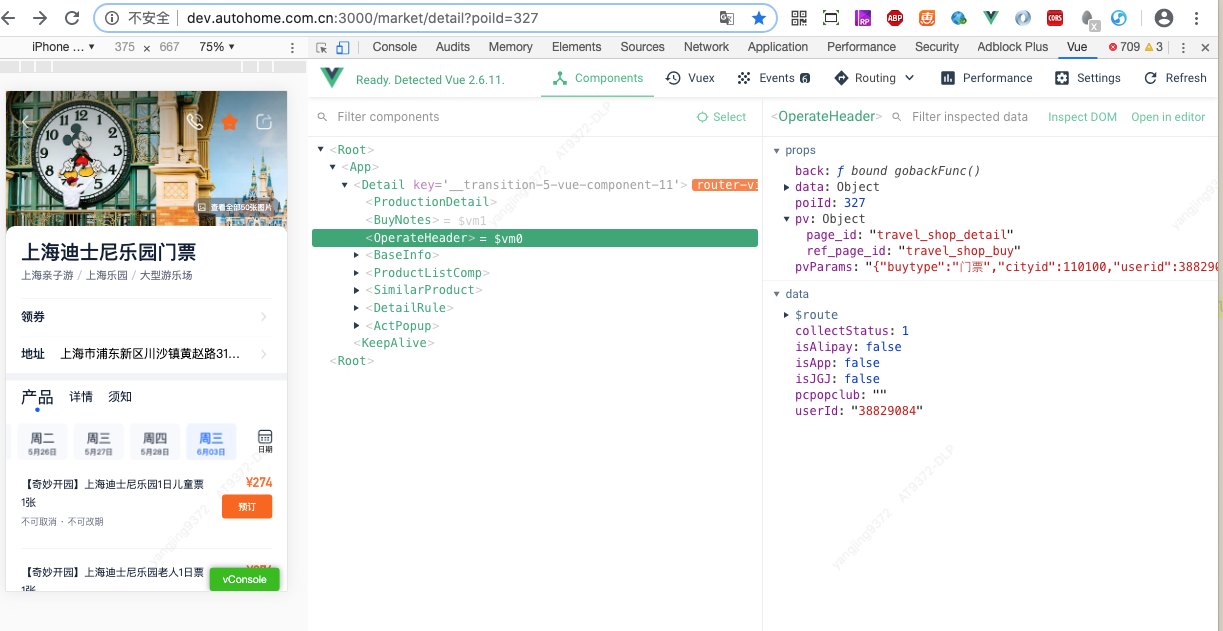Image resolution: width=1223 pixels, height=631 pixels.
Task: Open the iPhone device selection dropdown
Action: [x=63, y=47]
